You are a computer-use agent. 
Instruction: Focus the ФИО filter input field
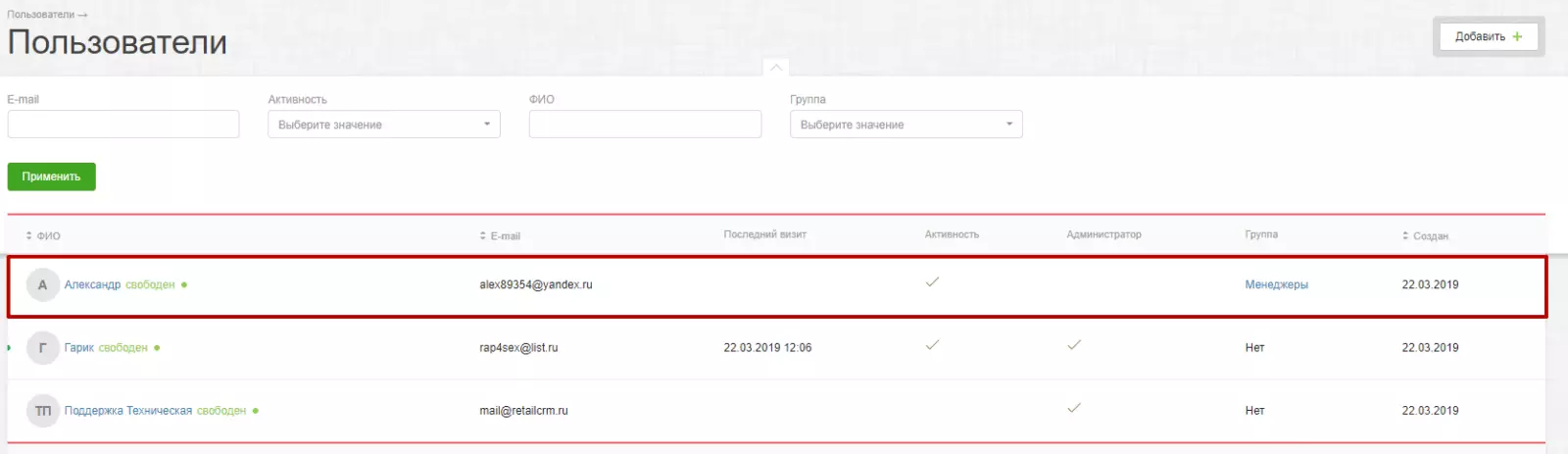645,125
